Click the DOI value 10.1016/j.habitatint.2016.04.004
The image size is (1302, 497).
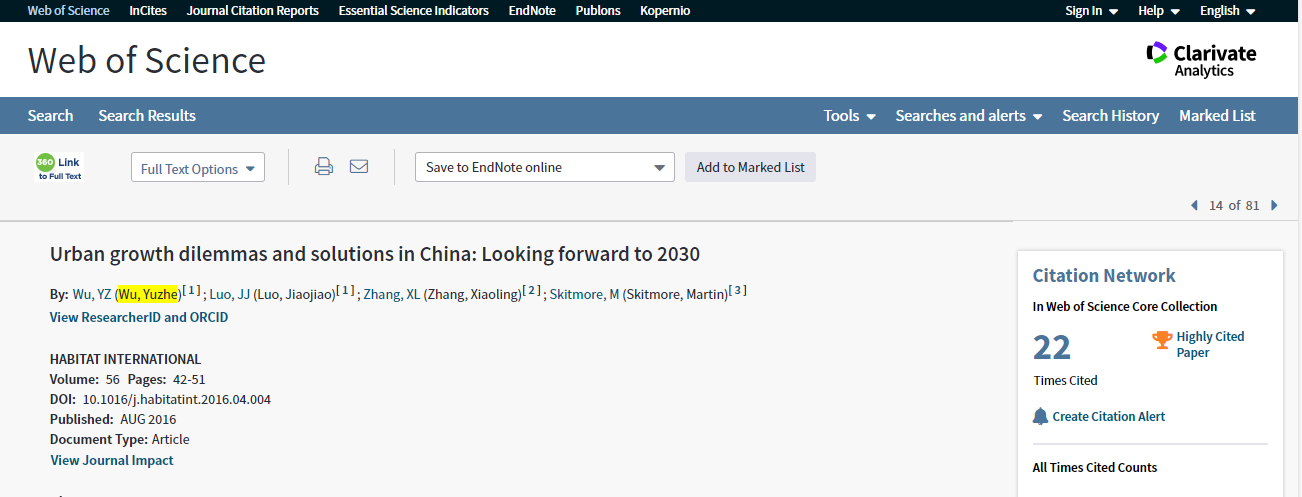177,399
